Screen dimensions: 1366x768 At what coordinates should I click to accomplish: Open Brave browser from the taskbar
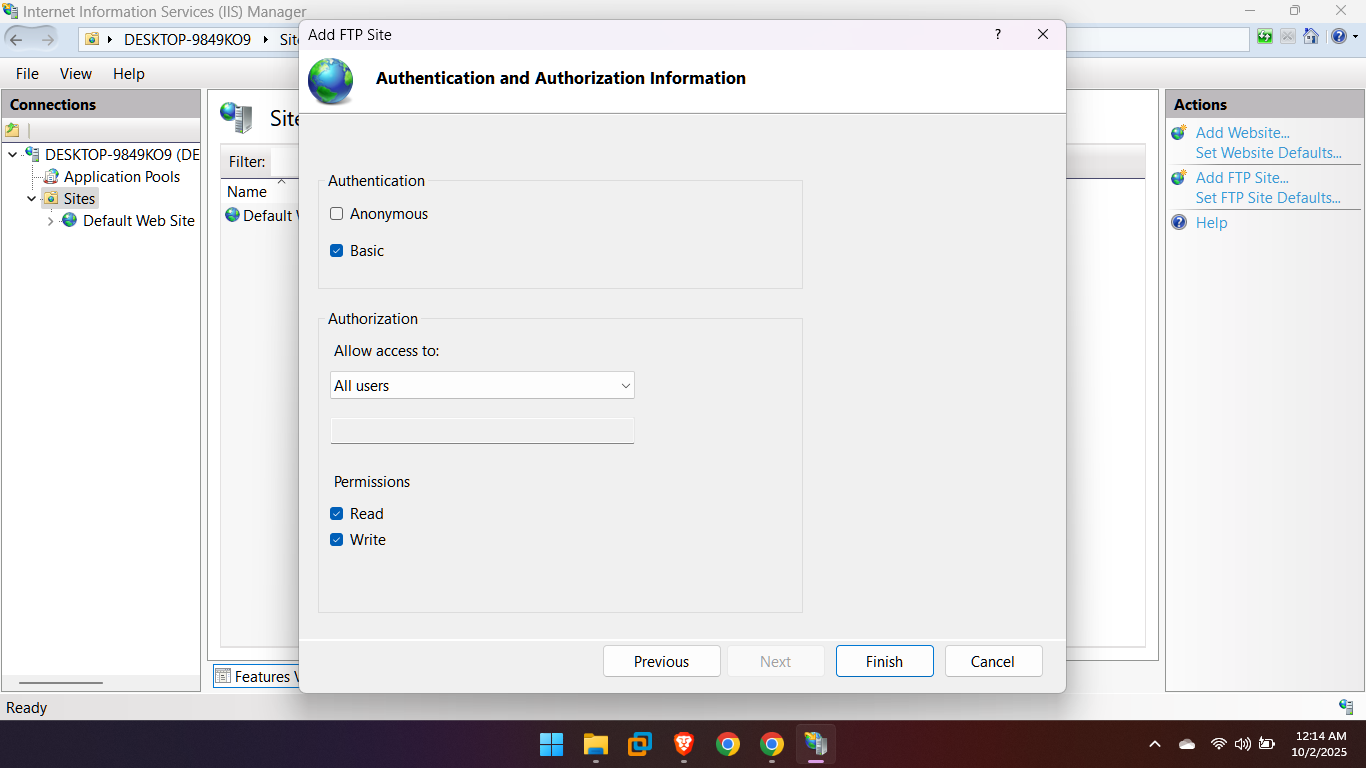684,744
